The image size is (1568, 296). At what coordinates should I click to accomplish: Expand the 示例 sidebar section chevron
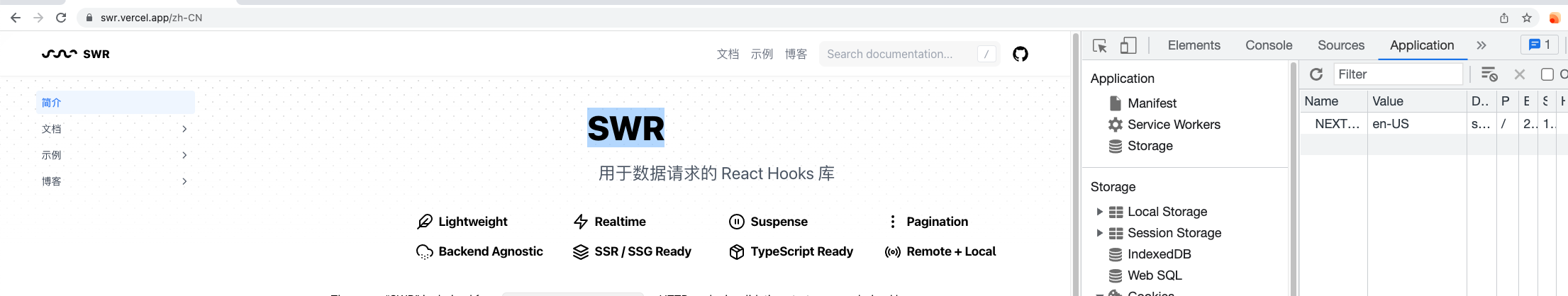pos(184,155)
